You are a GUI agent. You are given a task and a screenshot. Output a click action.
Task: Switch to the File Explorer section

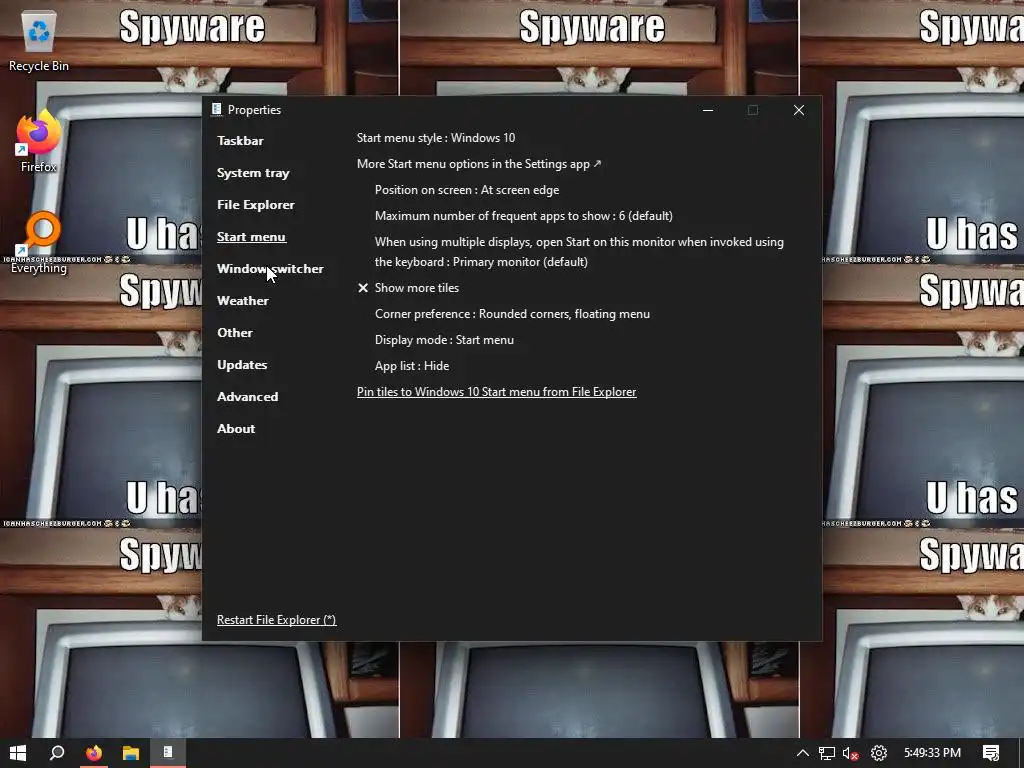pos(256,205)
